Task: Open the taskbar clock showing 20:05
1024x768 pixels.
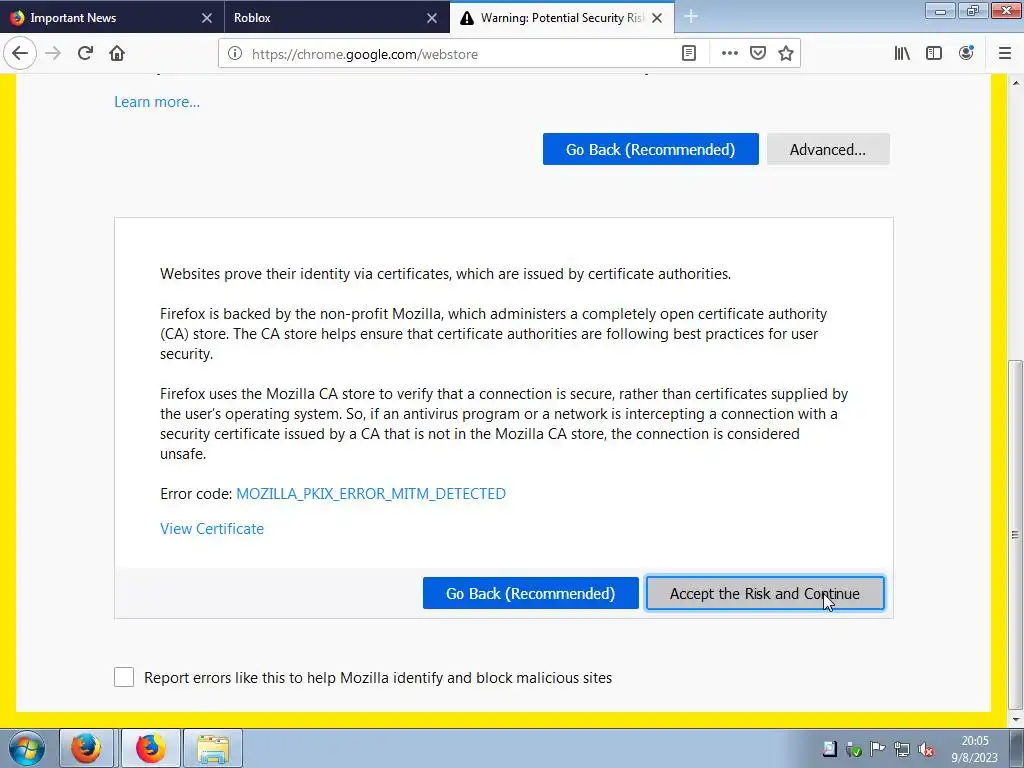Action: pos(974,748)
